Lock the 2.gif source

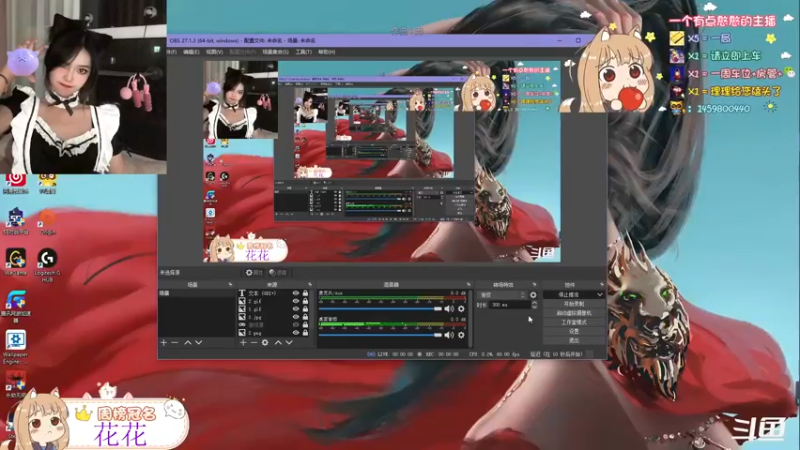(305, 301)
